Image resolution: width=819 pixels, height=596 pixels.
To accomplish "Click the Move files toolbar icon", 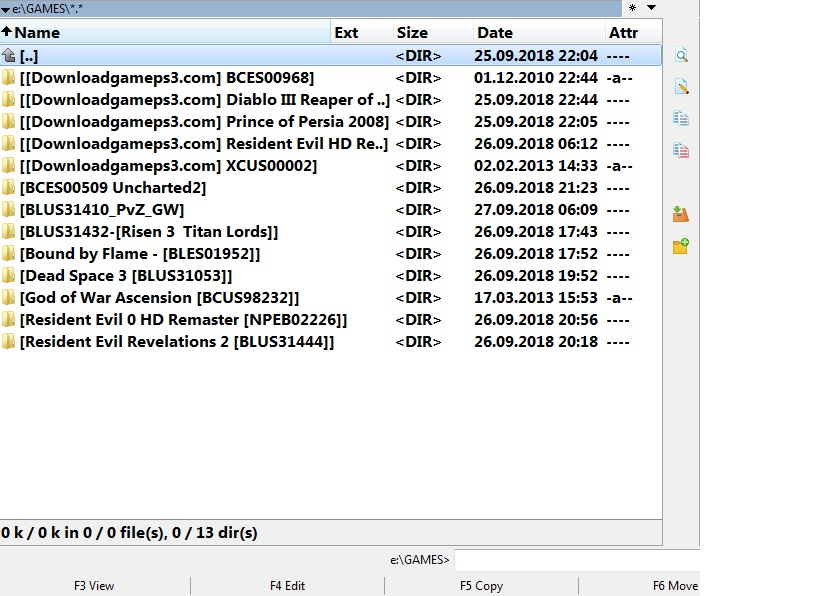I will point(681,150).
